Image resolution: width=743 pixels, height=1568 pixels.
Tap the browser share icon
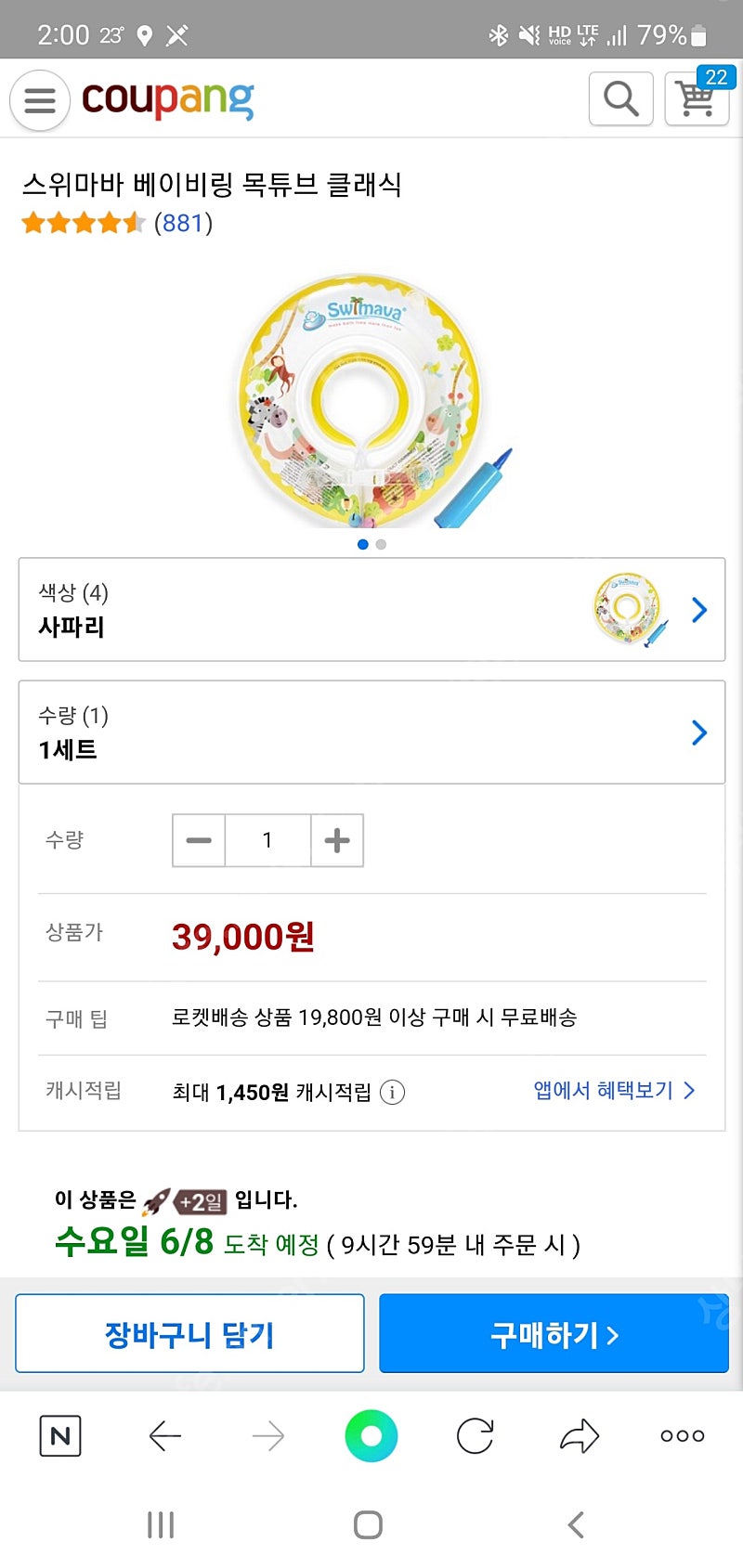coord(580,1436)
